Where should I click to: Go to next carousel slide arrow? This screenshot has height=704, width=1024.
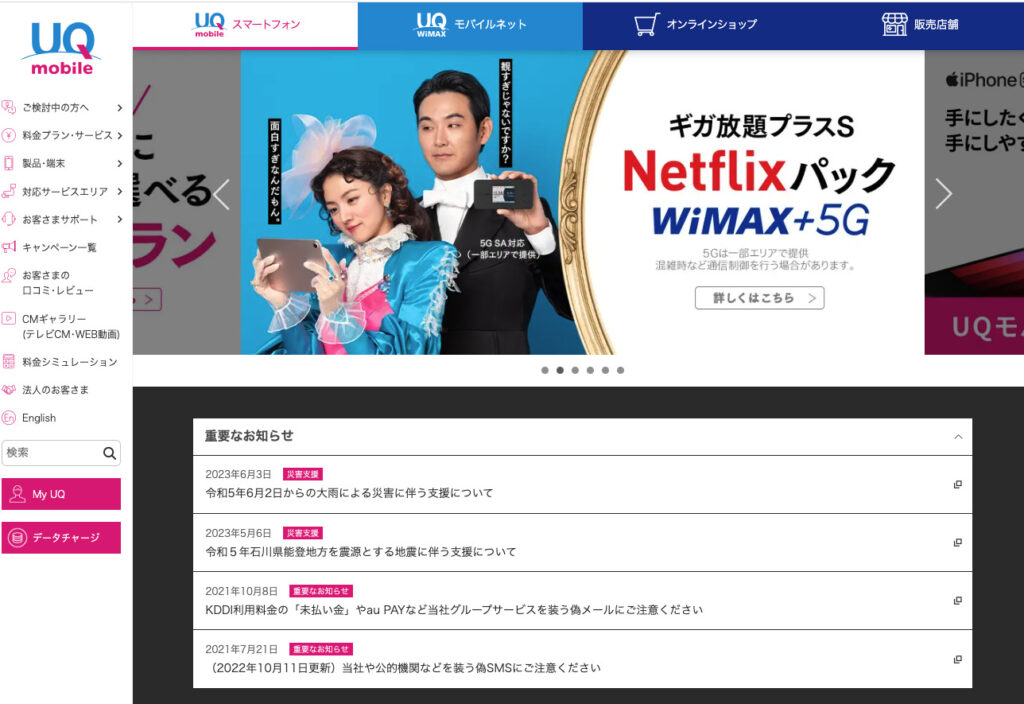[943, 194]
